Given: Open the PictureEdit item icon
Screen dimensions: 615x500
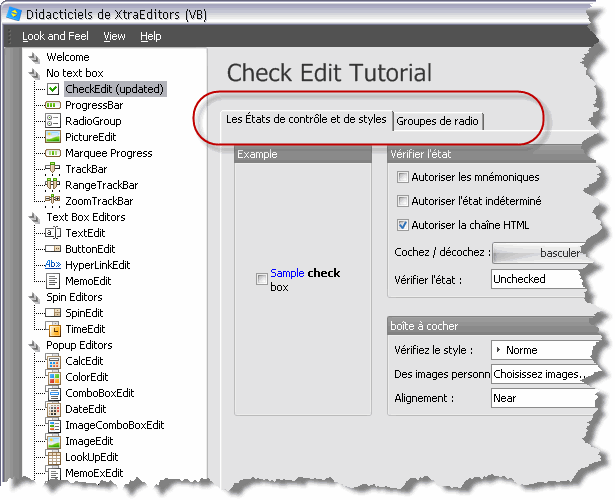Looking at the screenshot, I should click(x=54, y=137).
